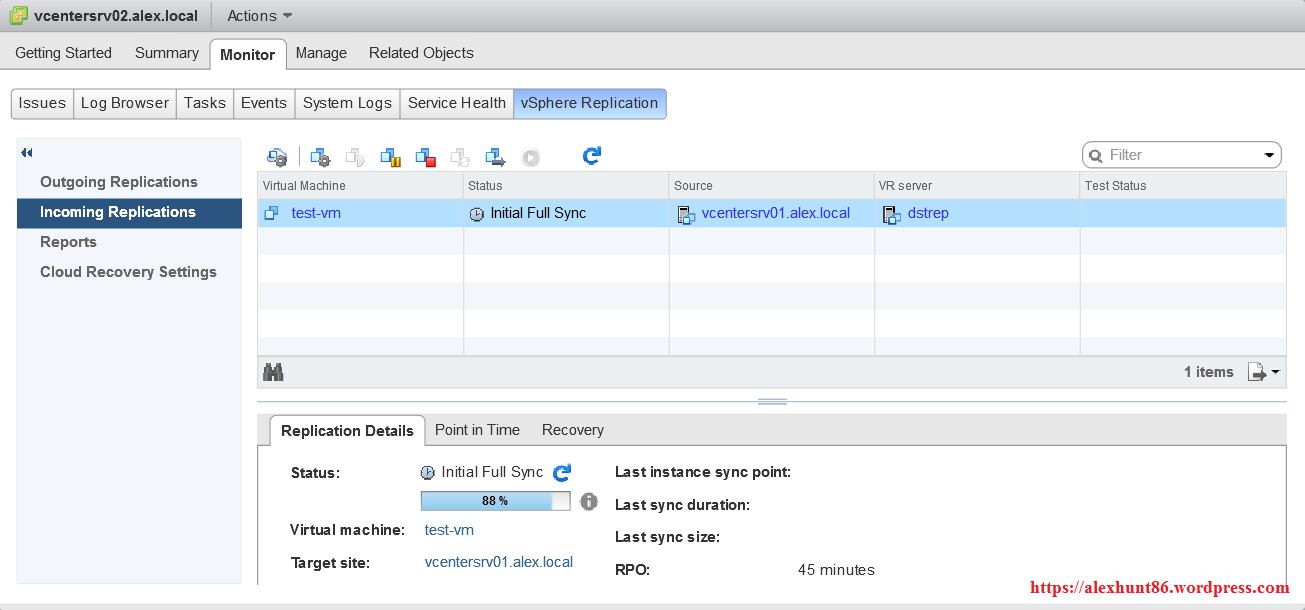Viewport: 1305px width, 610px height.
Task: Click the stop replication toolbar icon
Action: coord(426,157)
